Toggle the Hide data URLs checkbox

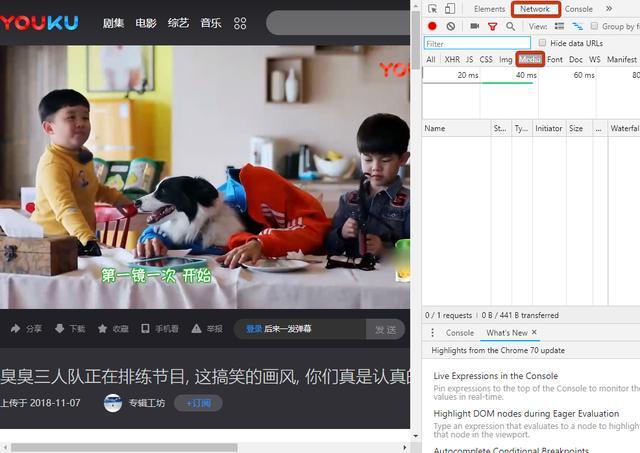pyautogui.click(x=542, y=42)
